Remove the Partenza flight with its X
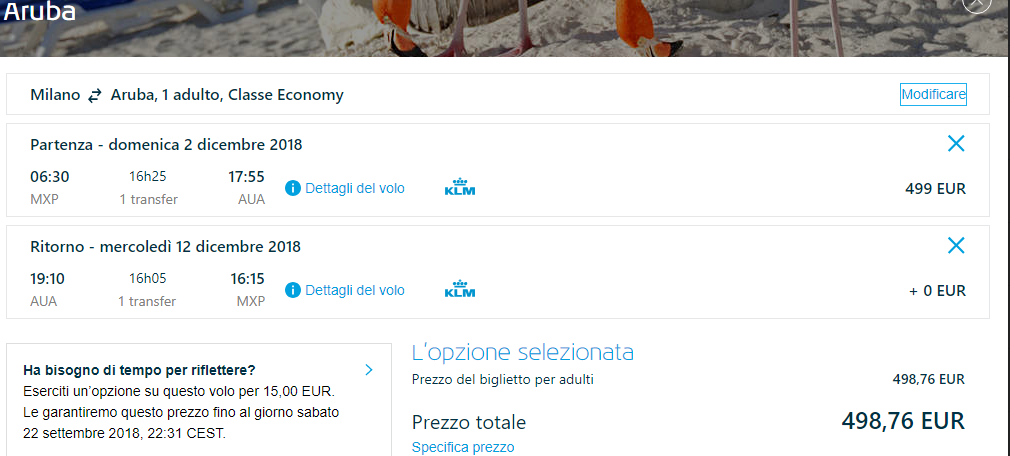 tap(956, 144)
